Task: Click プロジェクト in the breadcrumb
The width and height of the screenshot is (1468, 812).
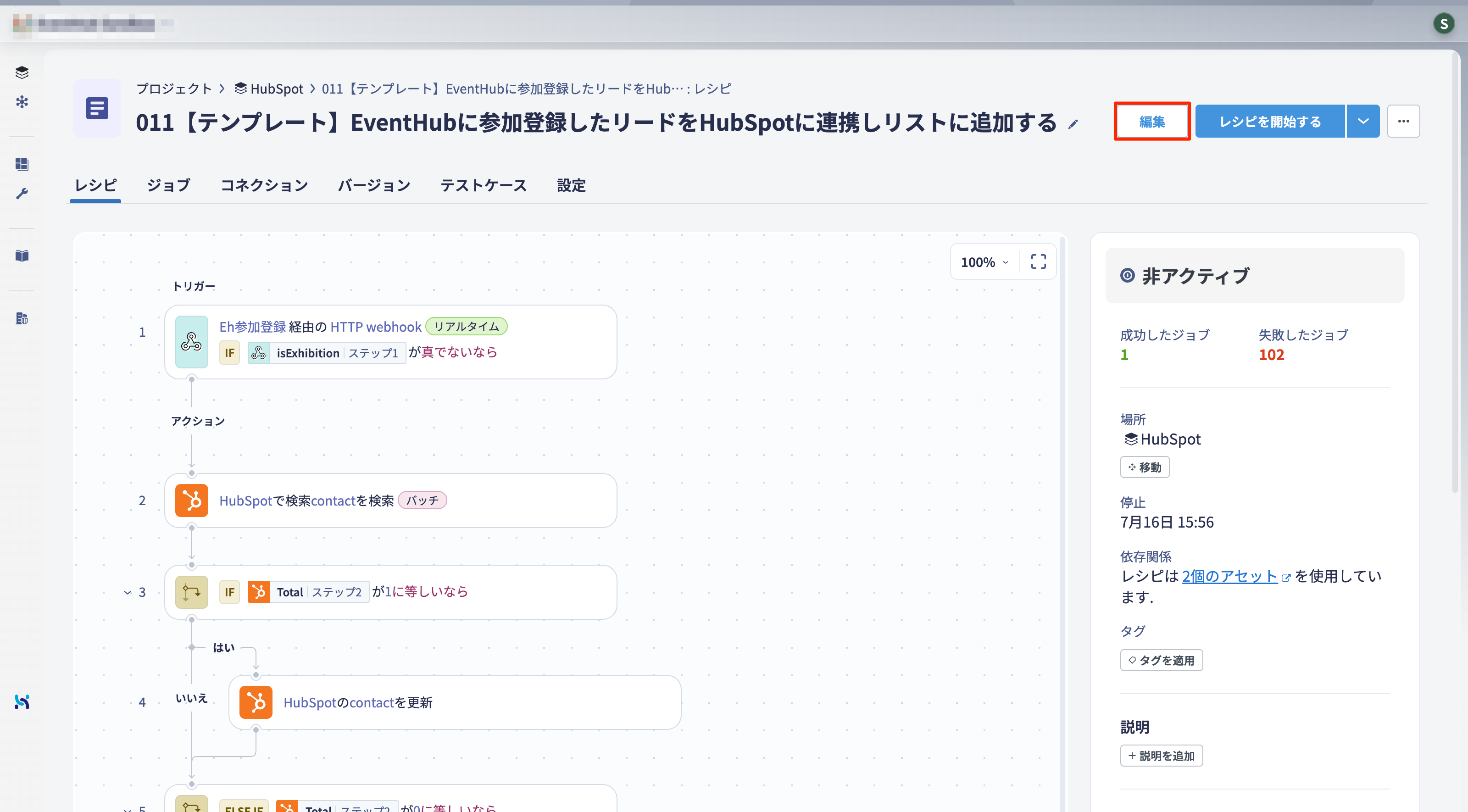Action: [174, 89]
